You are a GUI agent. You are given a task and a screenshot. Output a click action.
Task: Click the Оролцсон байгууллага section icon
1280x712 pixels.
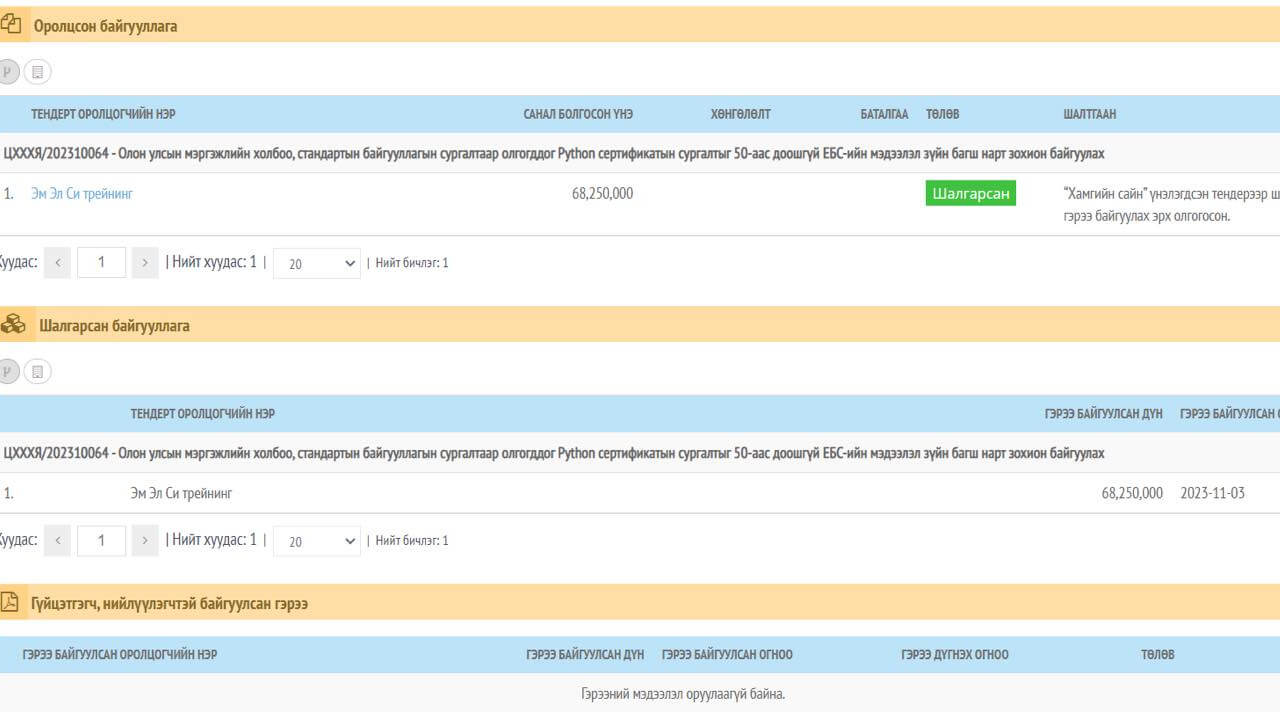pos(11,25)
